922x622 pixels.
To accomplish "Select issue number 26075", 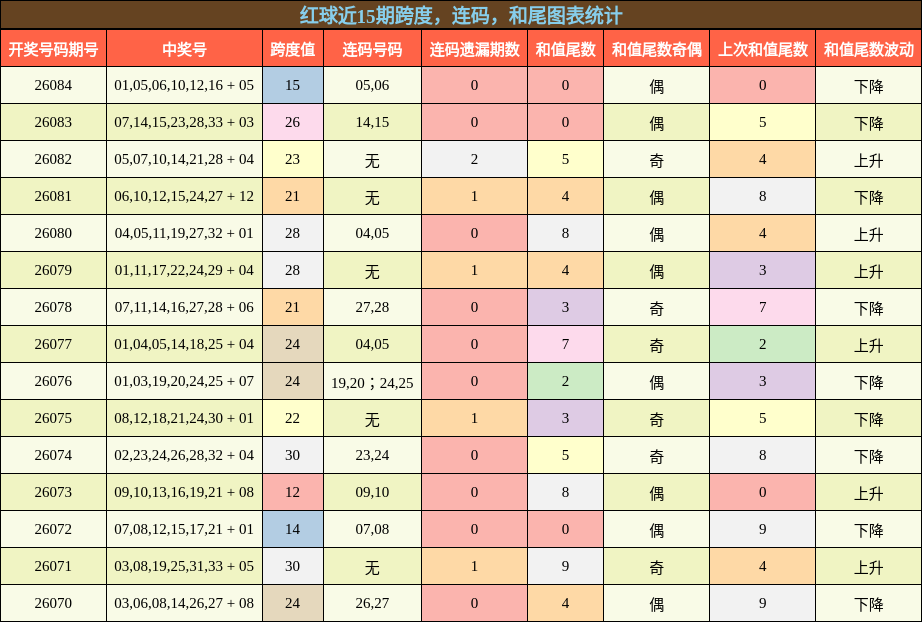I will pos(53,419).
